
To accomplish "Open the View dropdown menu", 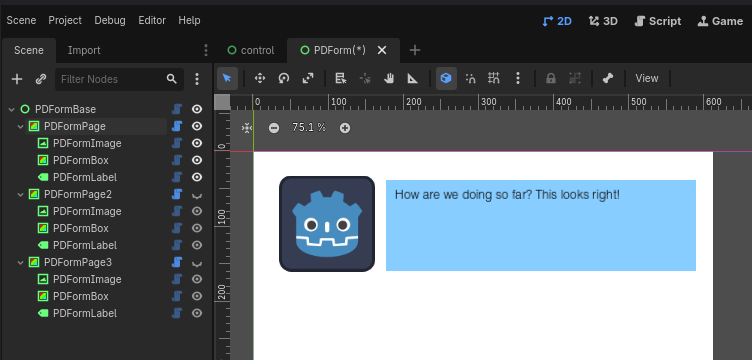I will pos(647,78).
